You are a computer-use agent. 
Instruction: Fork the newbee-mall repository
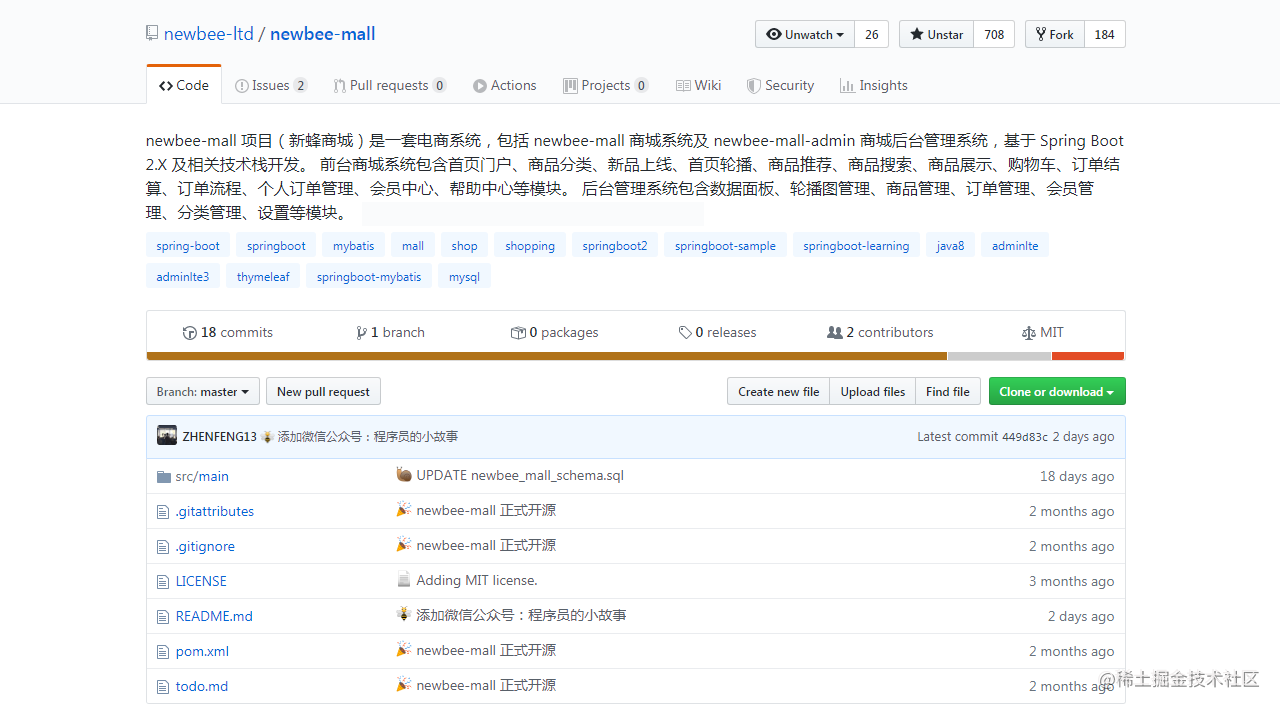pos(1054,34)
